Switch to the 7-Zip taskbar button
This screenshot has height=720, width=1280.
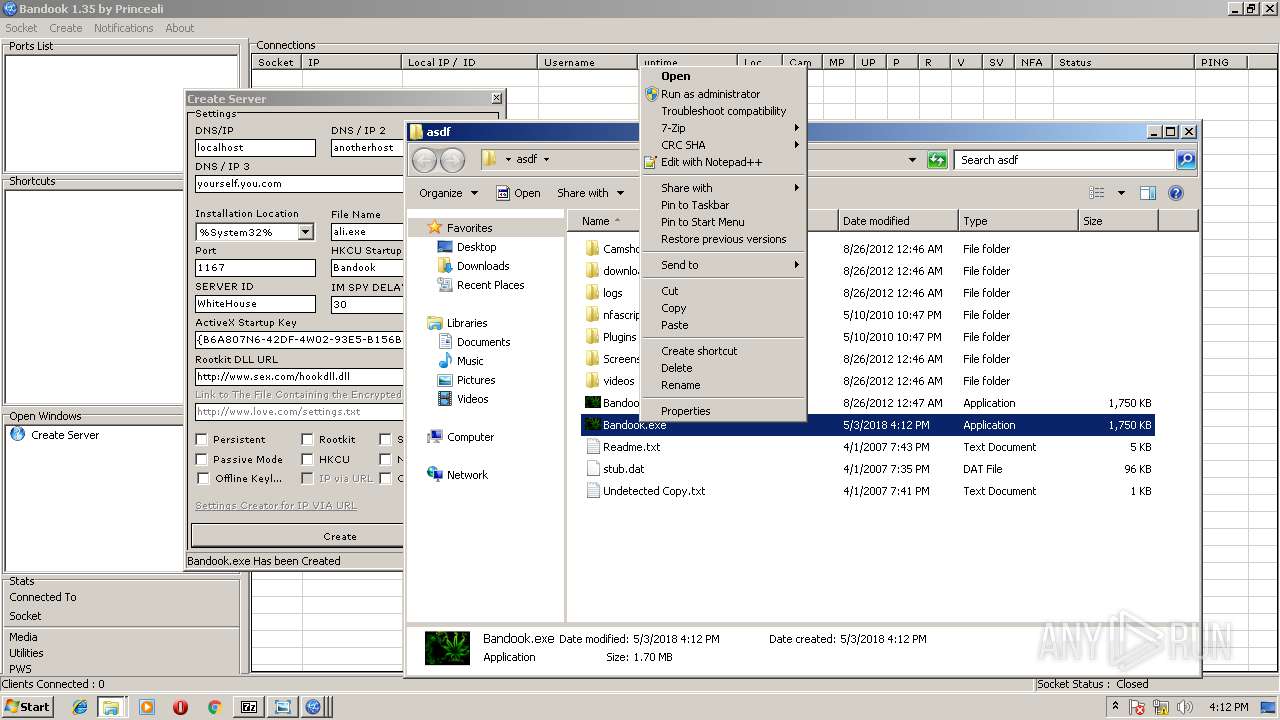[x=249, y=707]
